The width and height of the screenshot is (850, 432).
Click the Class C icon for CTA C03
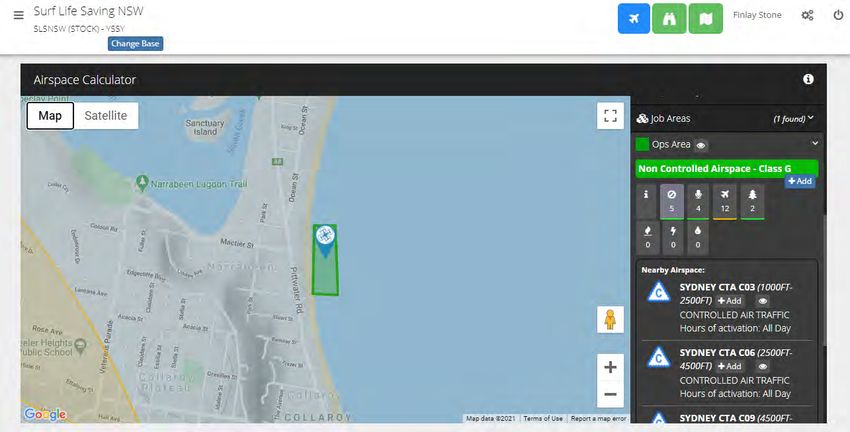659,293
